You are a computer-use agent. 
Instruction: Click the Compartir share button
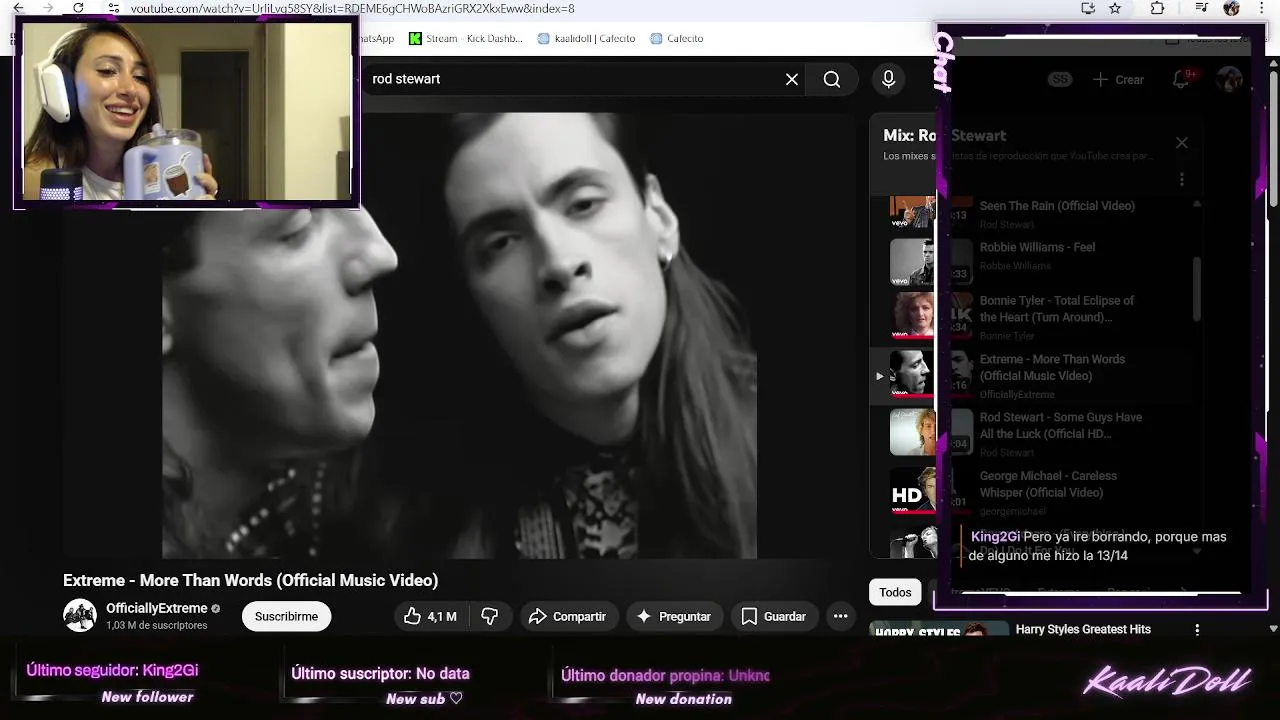[567, 616]
